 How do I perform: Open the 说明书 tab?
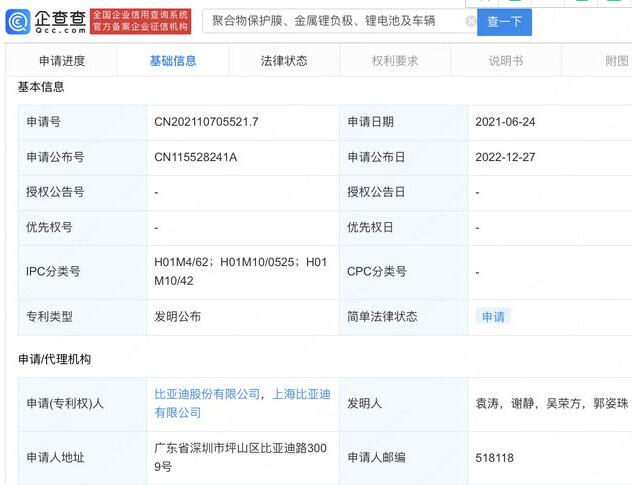pyautogui.click(x=506, y=61)
